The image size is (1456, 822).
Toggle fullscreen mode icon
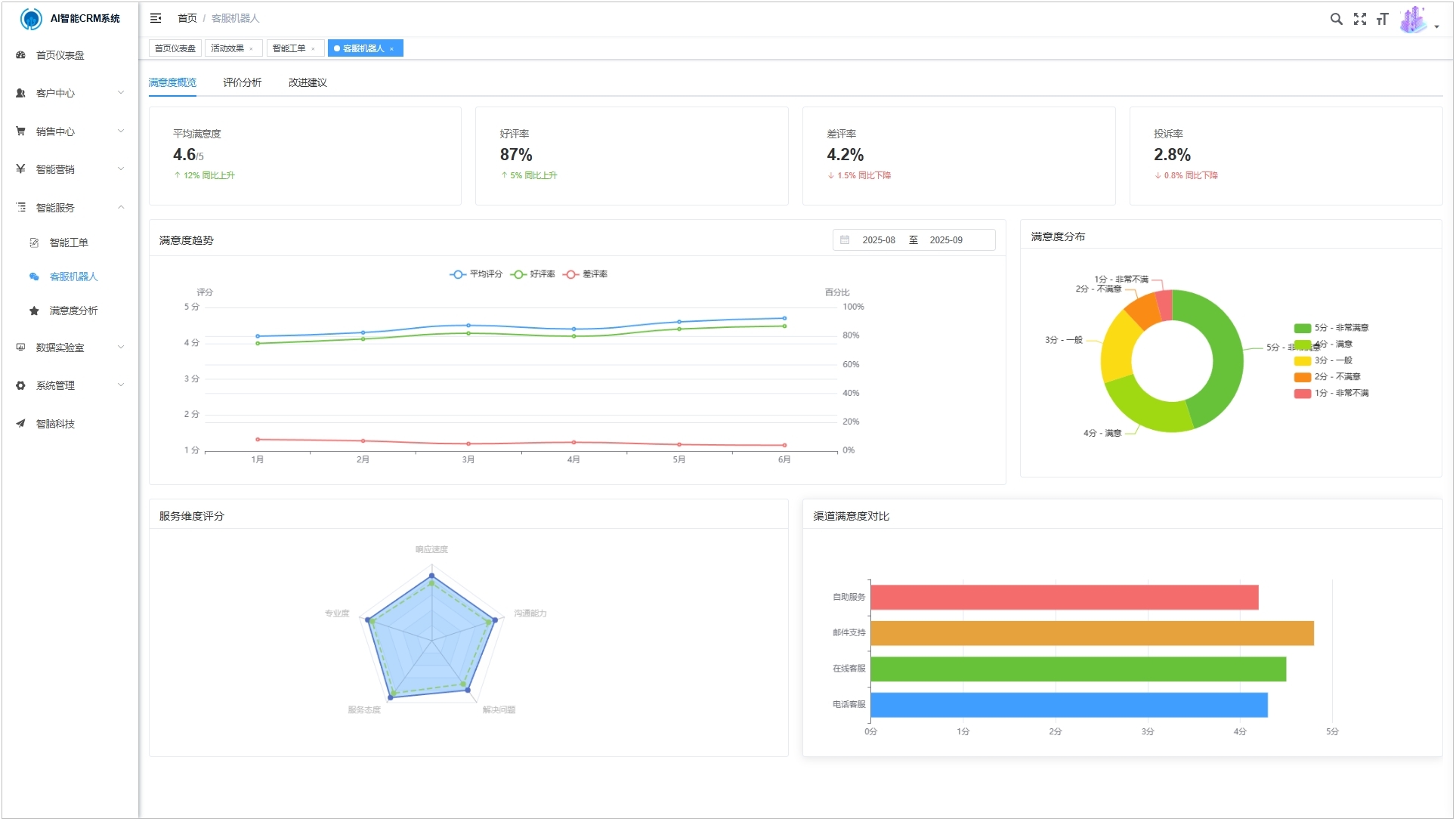point(1359,19)
